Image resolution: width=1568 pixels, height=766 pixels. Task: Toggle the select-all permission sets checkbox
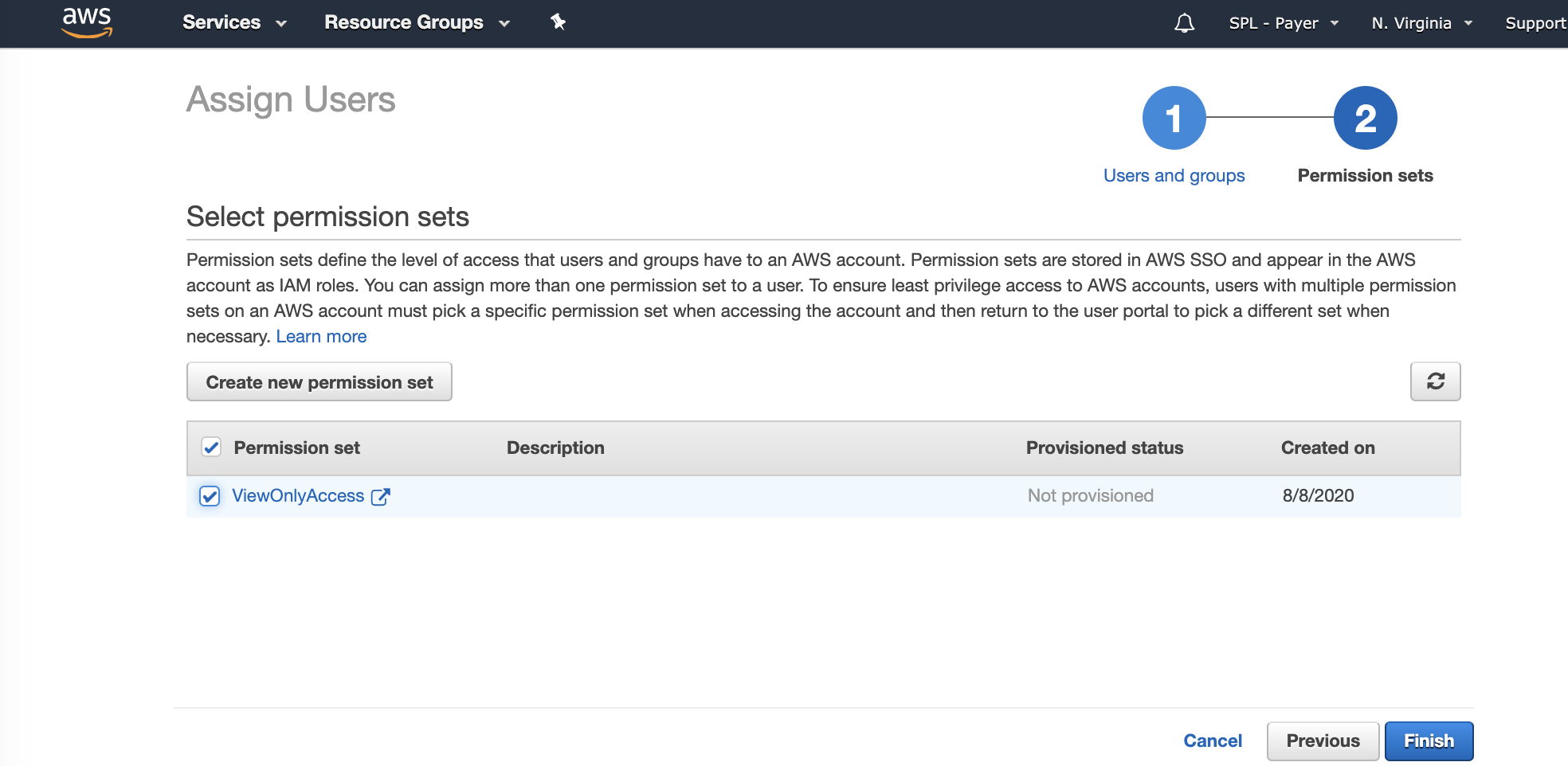pos(211,447)
